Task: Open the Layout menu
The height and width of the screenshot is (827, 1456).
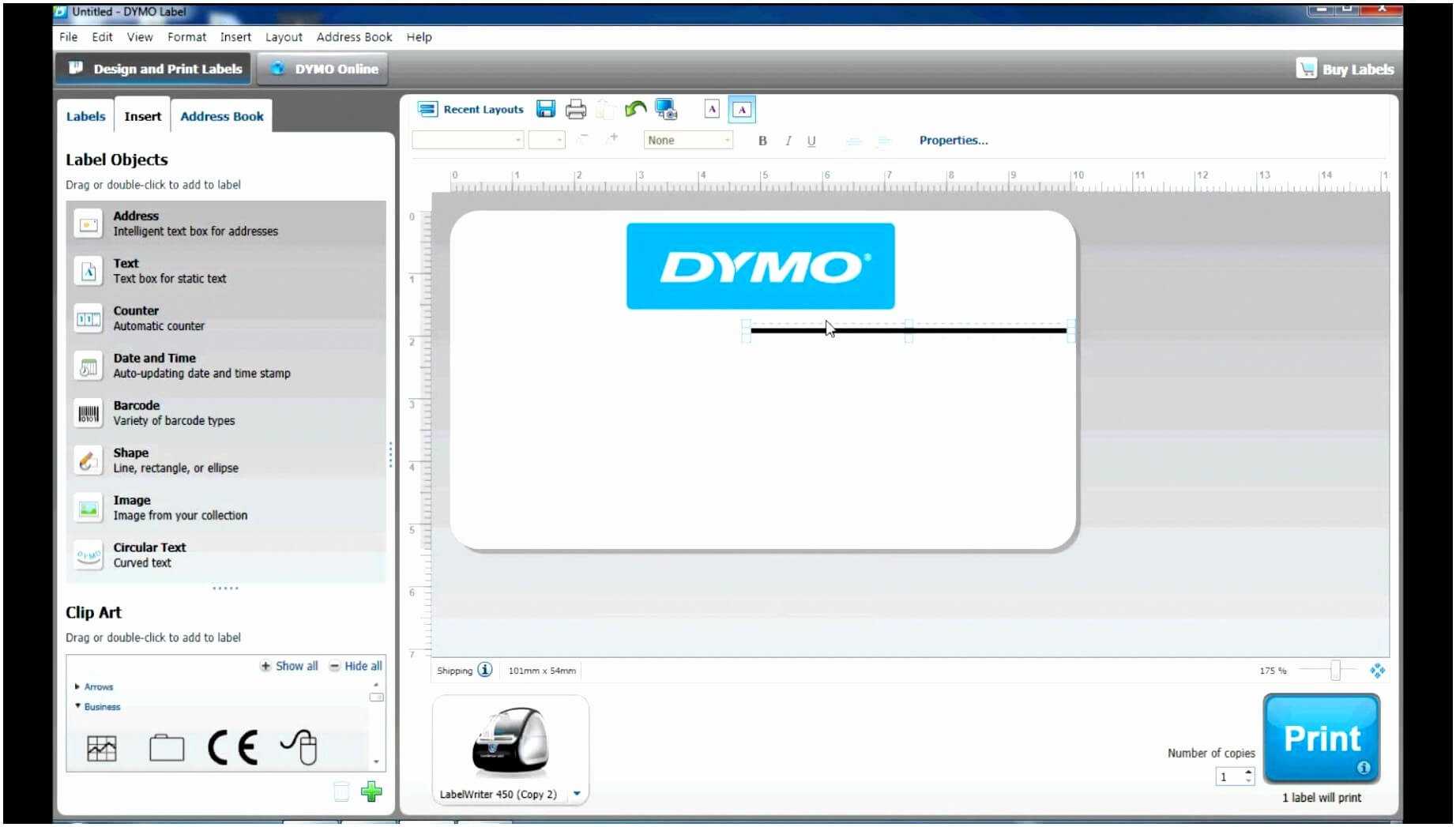Action: (x=284, y=37)
